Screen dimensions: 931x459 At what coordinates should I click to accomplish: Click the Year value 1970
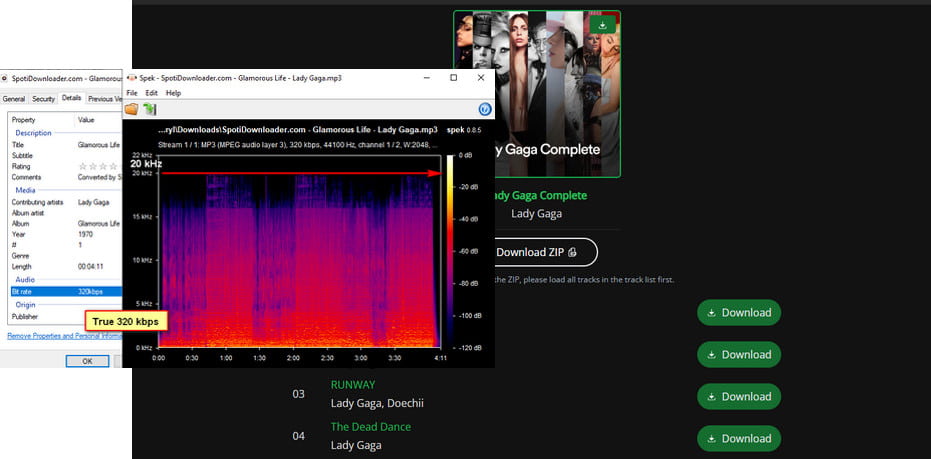[x=85, y=234]
